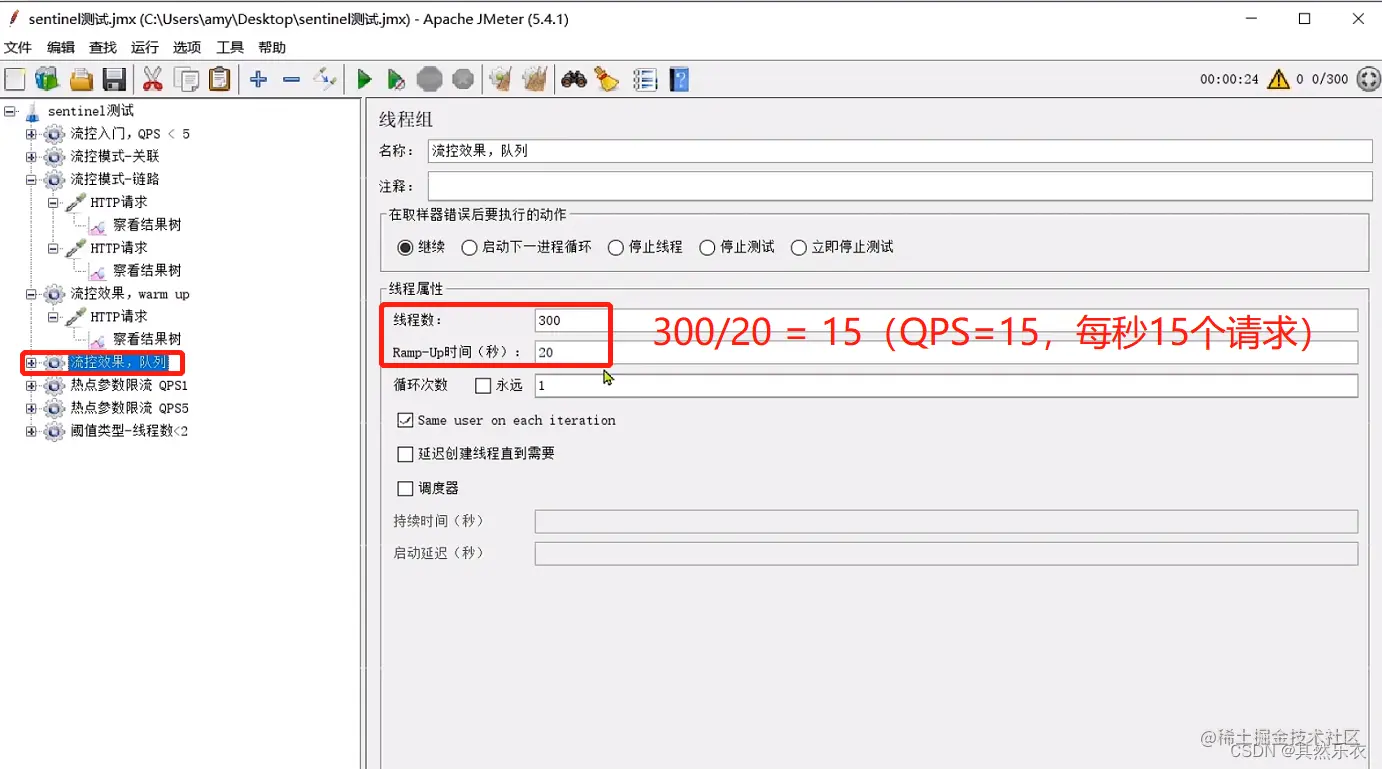This screenshot has height=769, width=1382.
Task: Enable 延迟创建线程直到需要 checkbox
Action: (x=405, y=454)
